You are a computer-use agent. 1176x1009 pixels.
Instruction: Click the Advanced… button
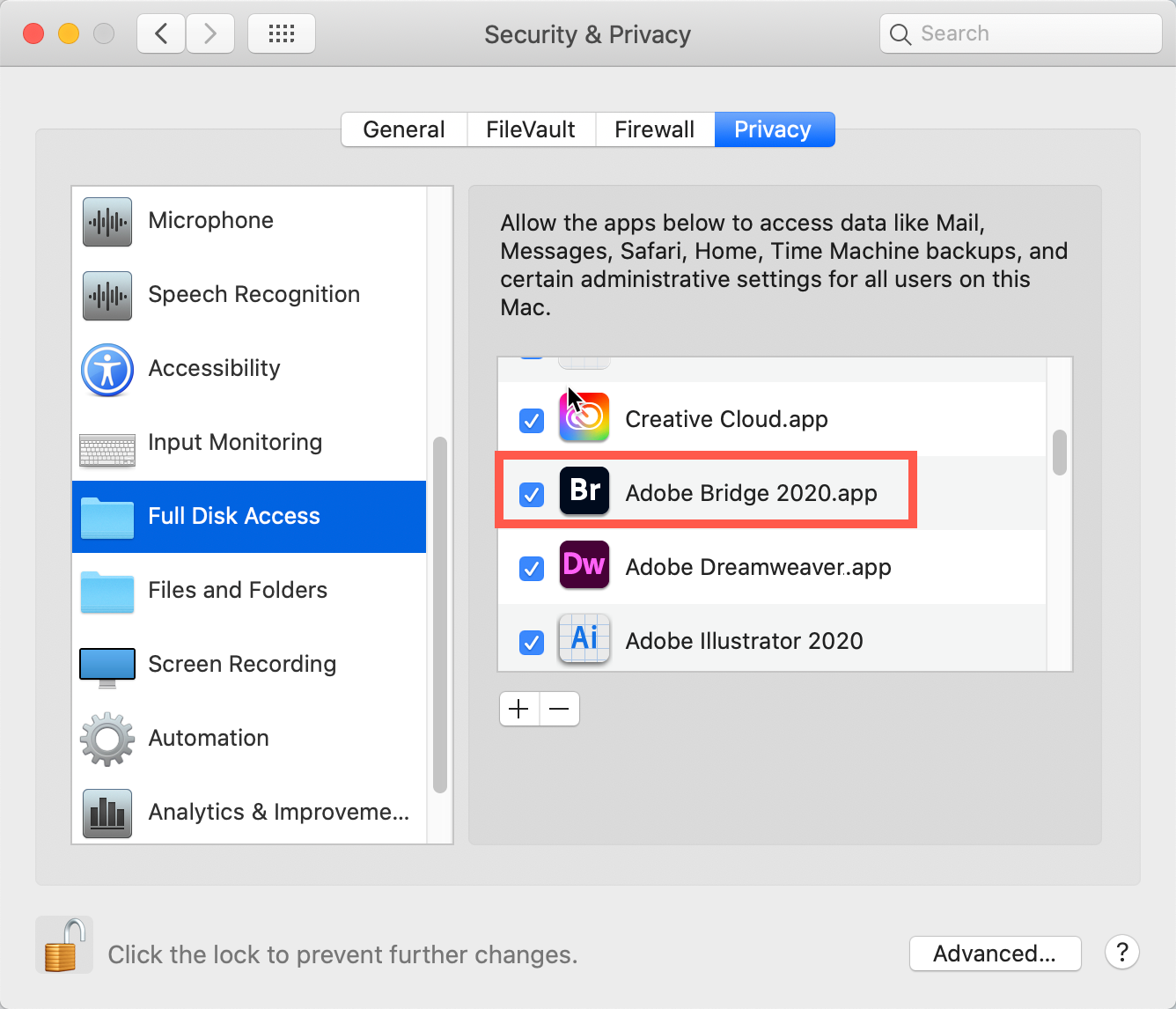click(995, 953)
